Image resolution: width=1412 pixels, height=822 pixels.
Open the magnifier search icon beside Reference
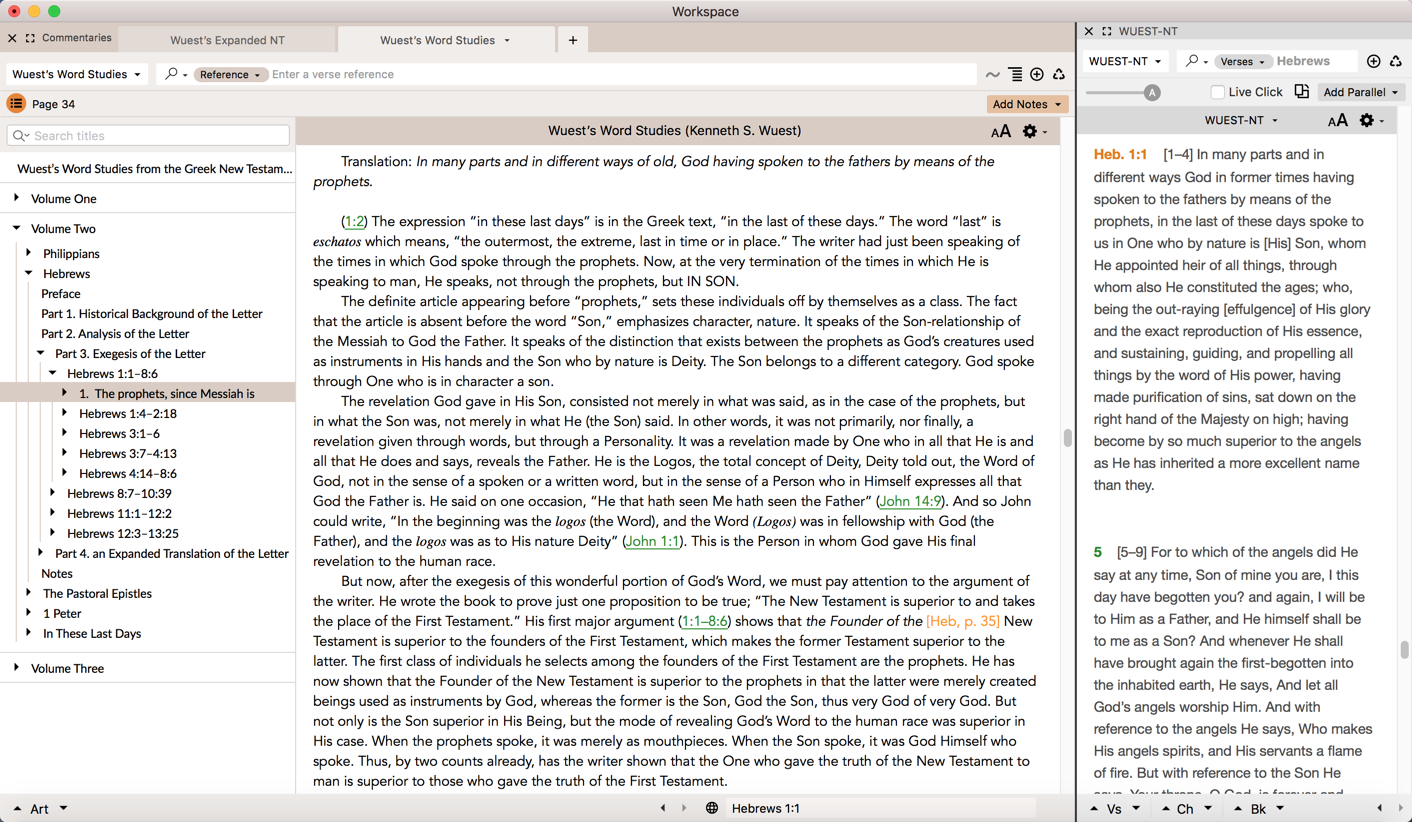point(176,74)
